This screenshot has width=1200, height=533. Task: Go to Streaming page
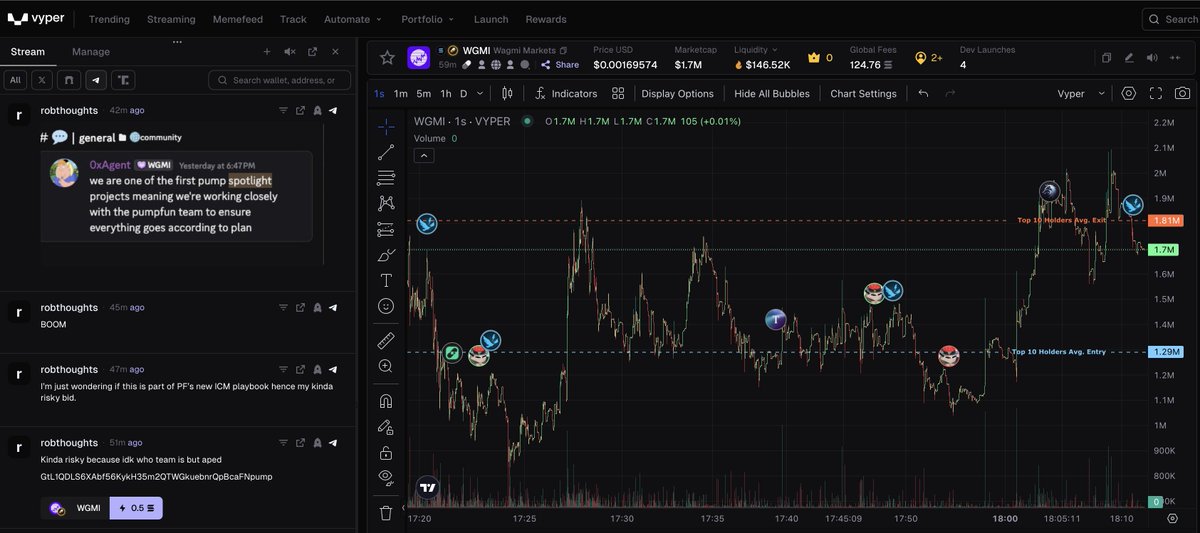click(x=171, y=19)
